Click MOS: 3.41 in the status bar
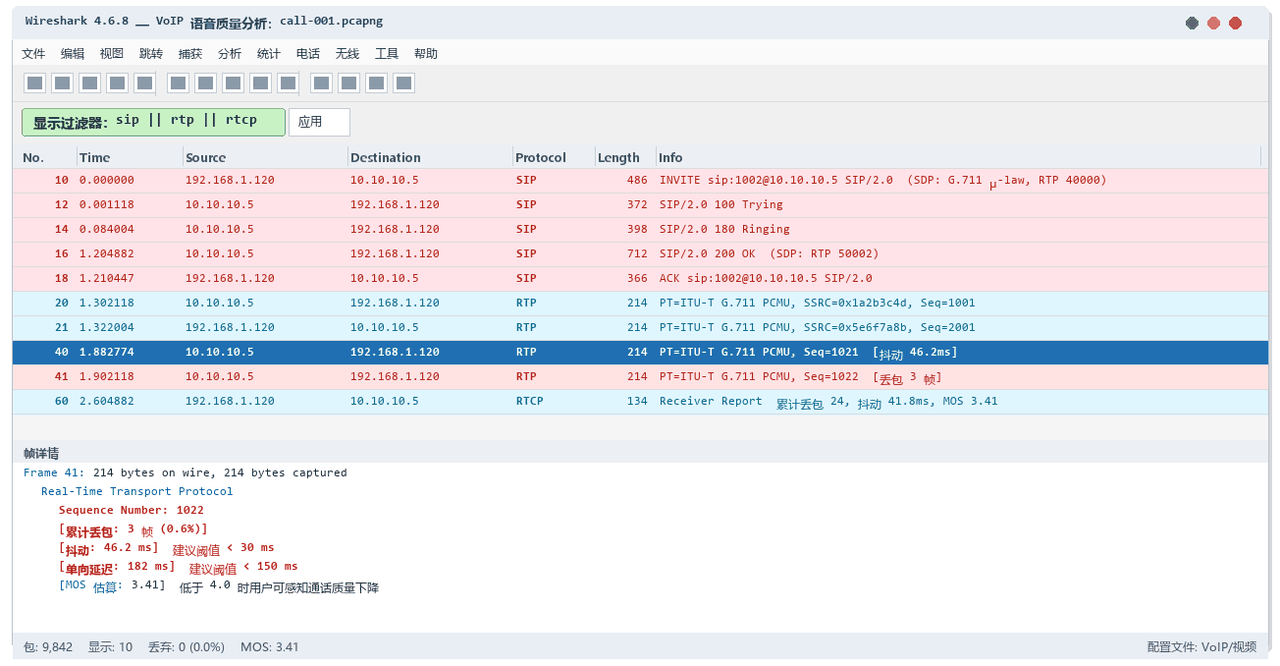Viewport: 1280px width, 666px height. 270,647
